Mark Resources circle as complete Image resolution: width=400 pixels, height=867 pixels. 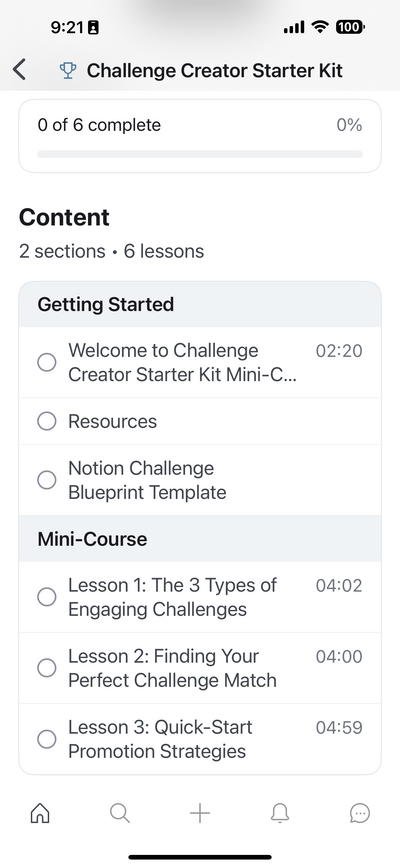pyautogui.click(x=46, y=421)
